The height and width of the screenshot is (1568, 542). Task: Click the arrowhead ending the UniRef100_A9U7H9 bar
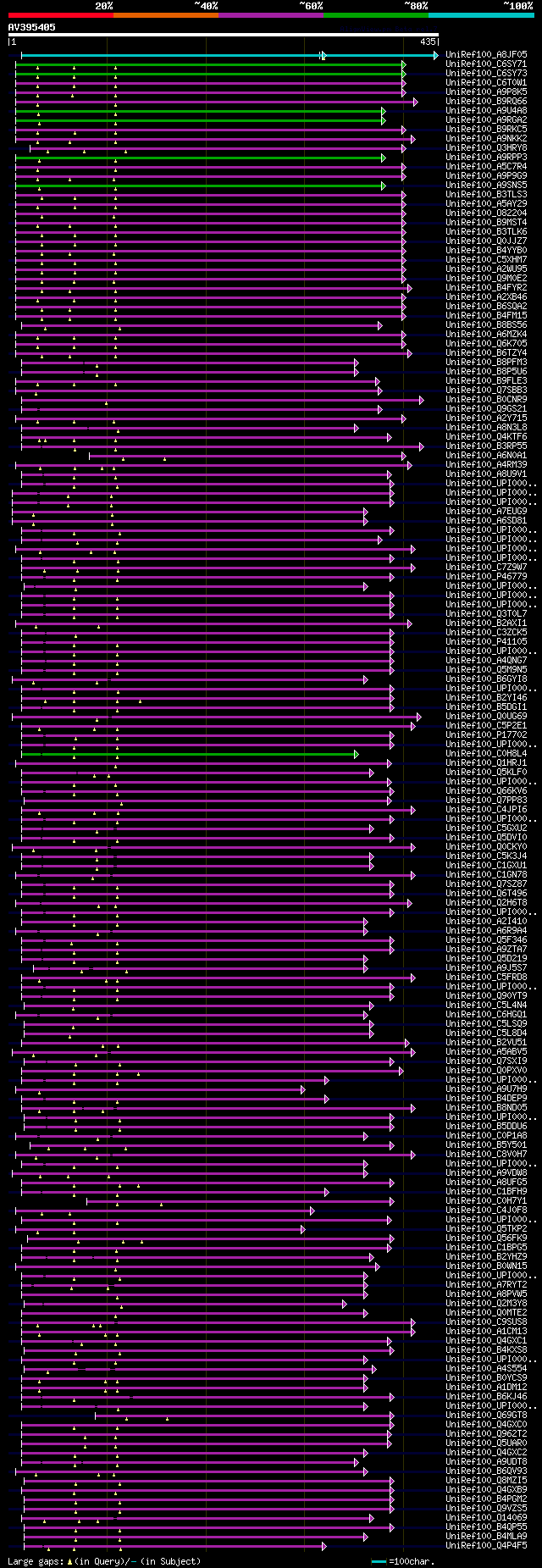302,1089
